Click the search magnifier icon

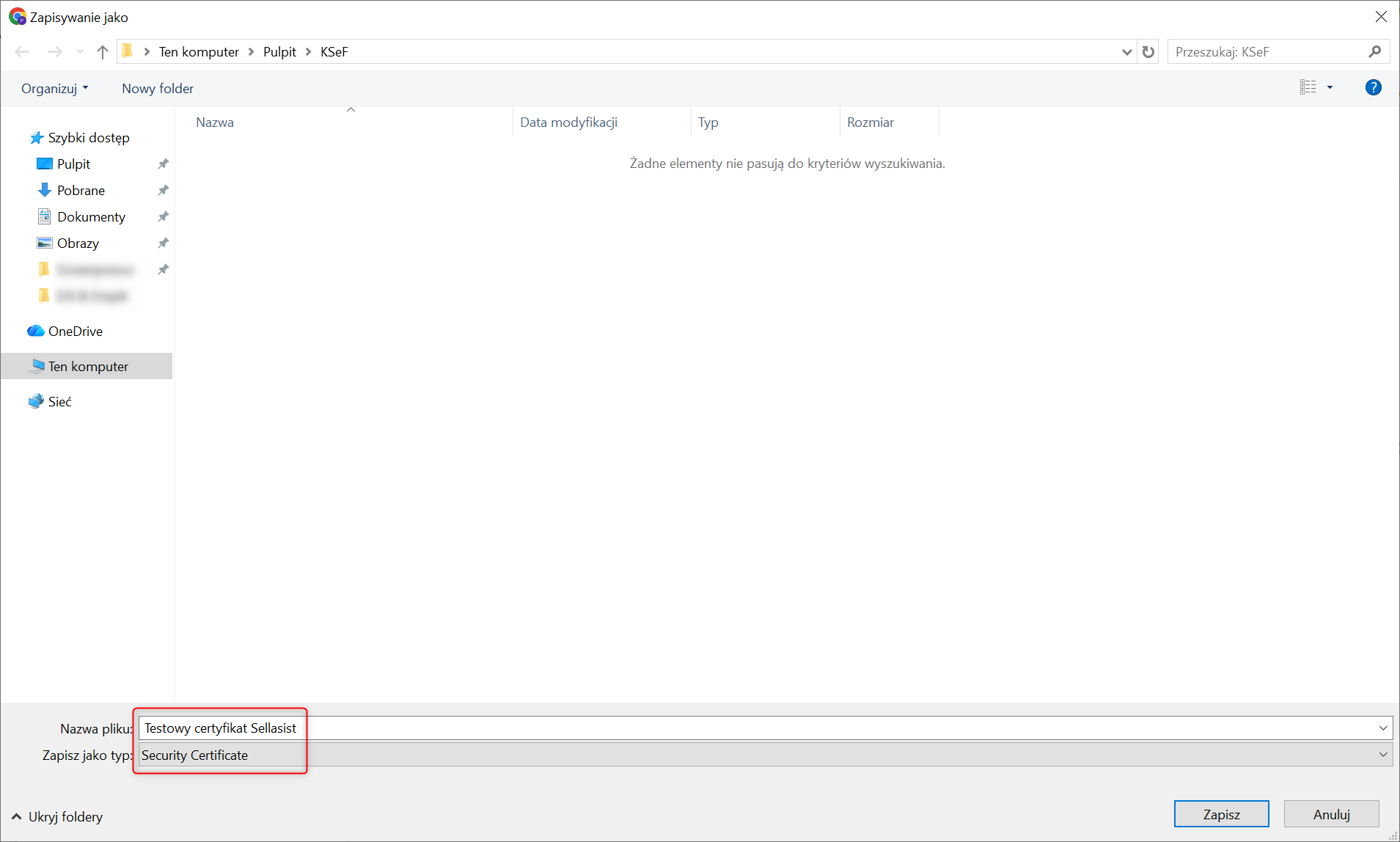[x=1374, y=52]
